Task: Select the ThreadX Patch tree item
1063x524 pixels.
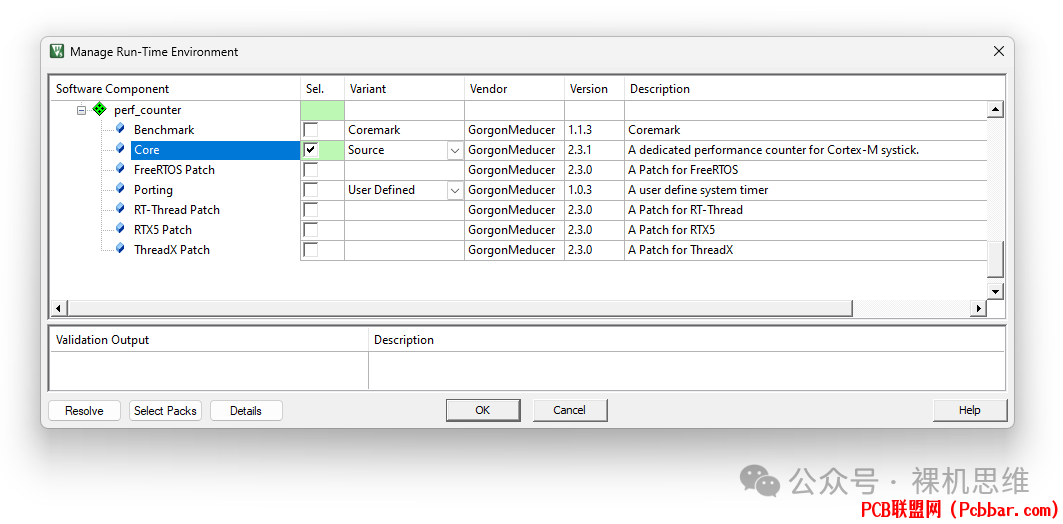Action: pyautogui.click(x=172, y=249)
